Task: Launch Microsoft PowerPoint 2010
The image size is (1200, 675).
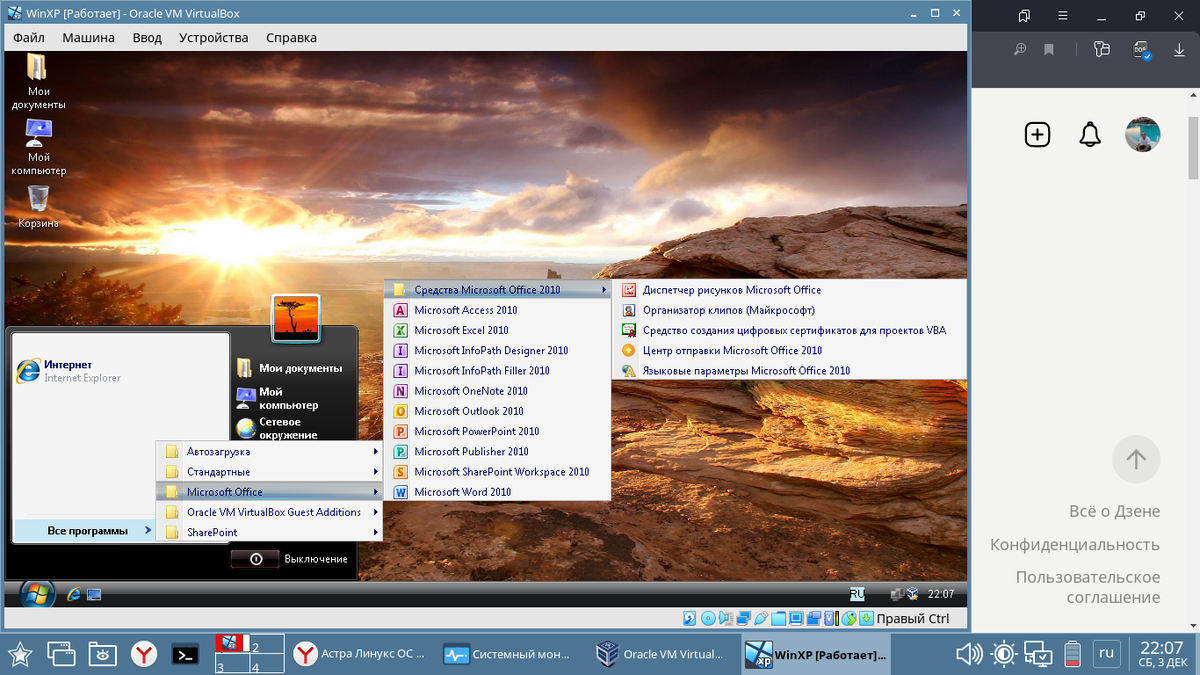Action: (497, 431)
